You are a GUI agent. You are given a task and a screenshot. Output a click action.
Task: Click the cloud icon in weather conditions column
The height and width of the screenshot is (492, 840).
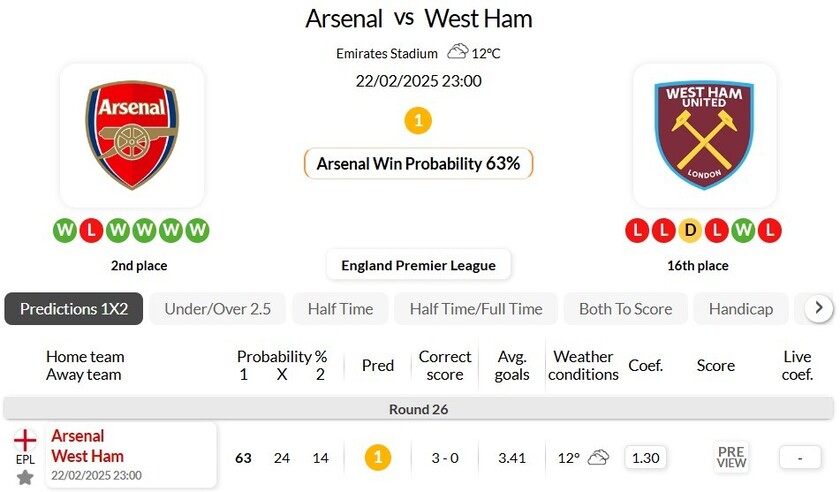click(598, 458)
